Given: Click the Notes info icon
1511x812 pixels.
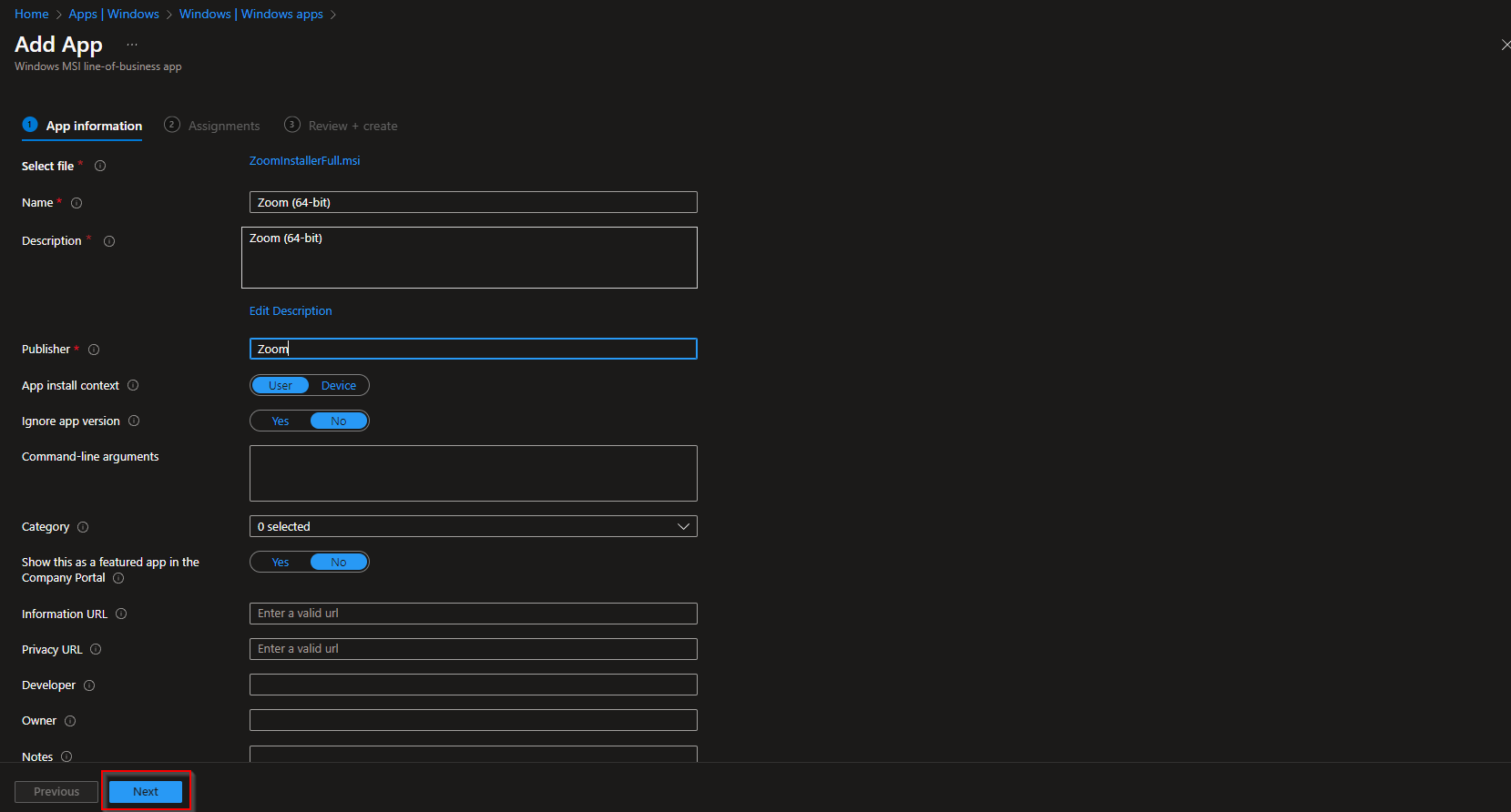Looking at the screenshot, I should pos(65,756).
